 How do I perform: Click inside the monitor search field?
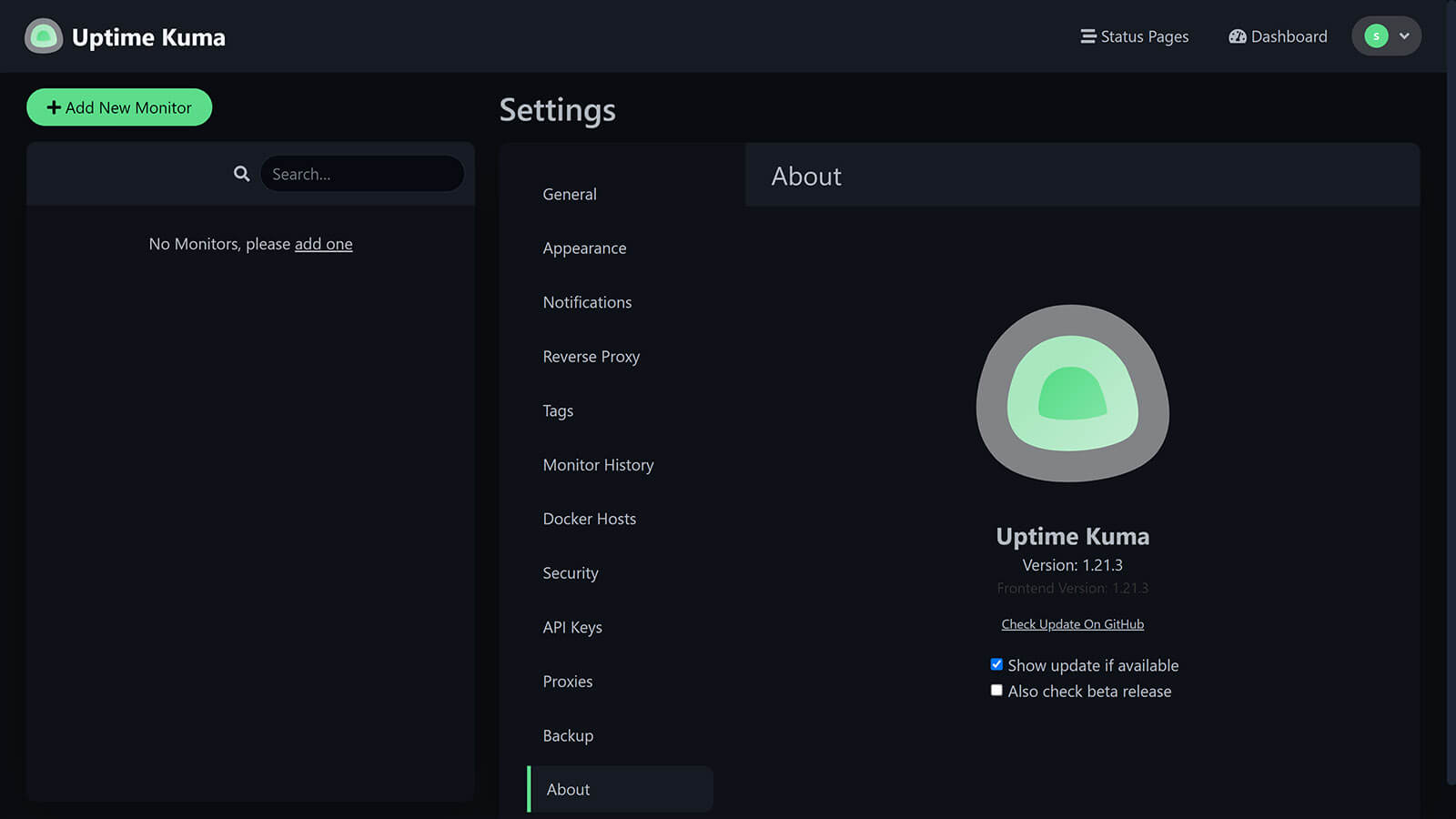coord(361,173)
